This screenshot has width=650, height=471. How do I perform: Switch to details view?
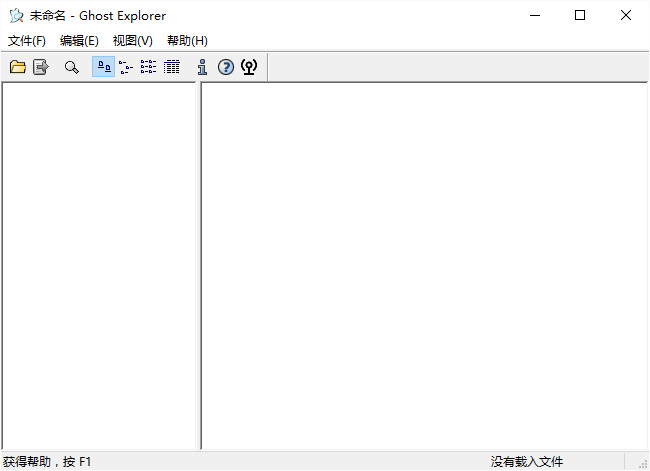coord(171,67)
